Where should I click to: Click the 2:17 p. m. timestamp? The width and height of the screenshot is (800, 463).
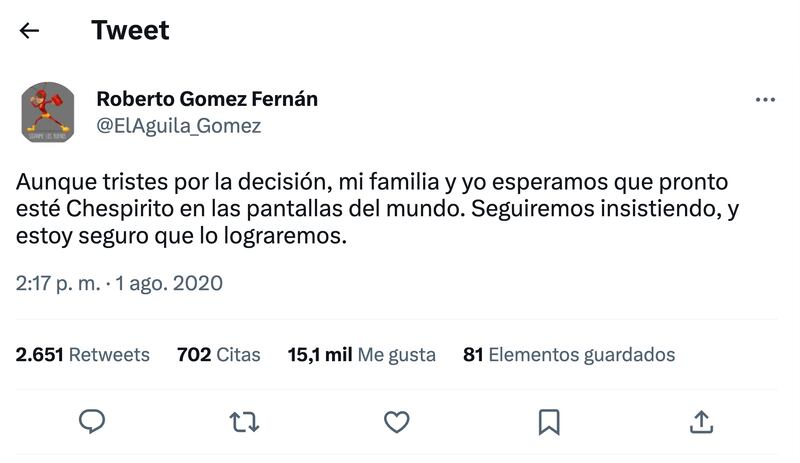pos(58,283)
